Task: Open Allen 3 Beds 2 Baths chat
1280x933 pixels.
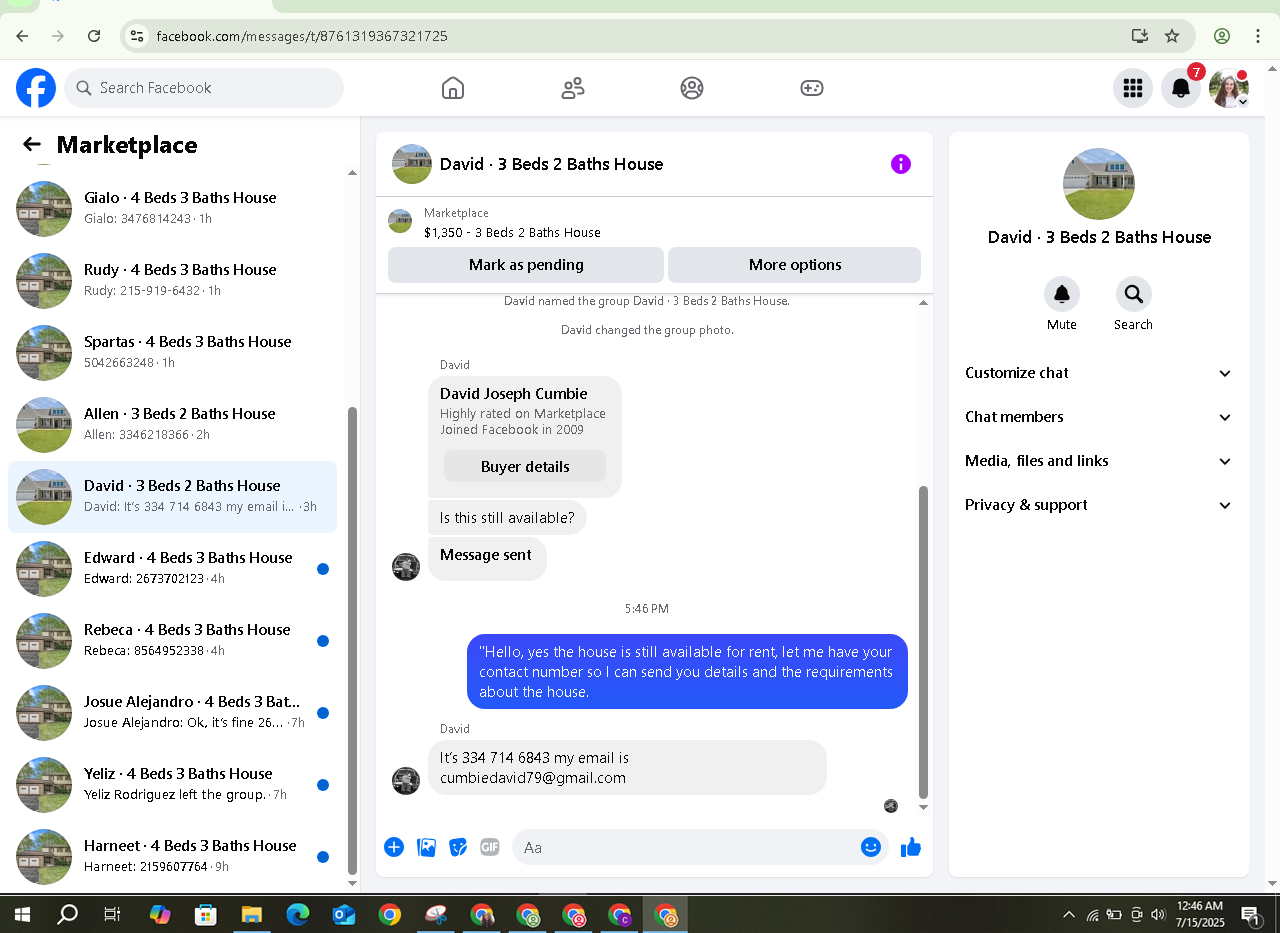Action: coord(172,425)
